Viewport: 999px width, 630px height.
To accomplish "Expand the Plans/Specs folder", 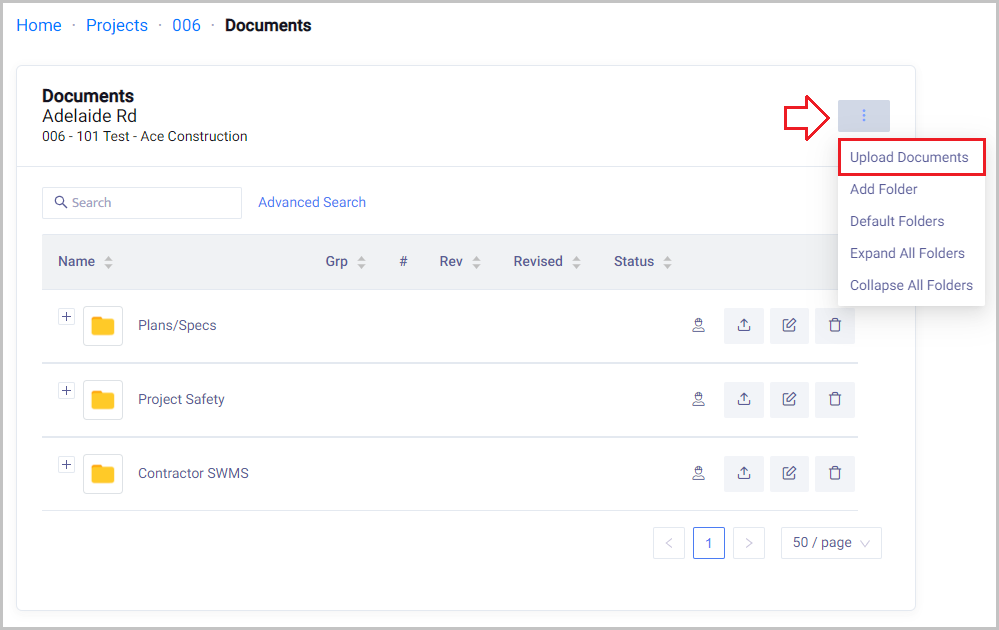I will (x=66, y=317).
